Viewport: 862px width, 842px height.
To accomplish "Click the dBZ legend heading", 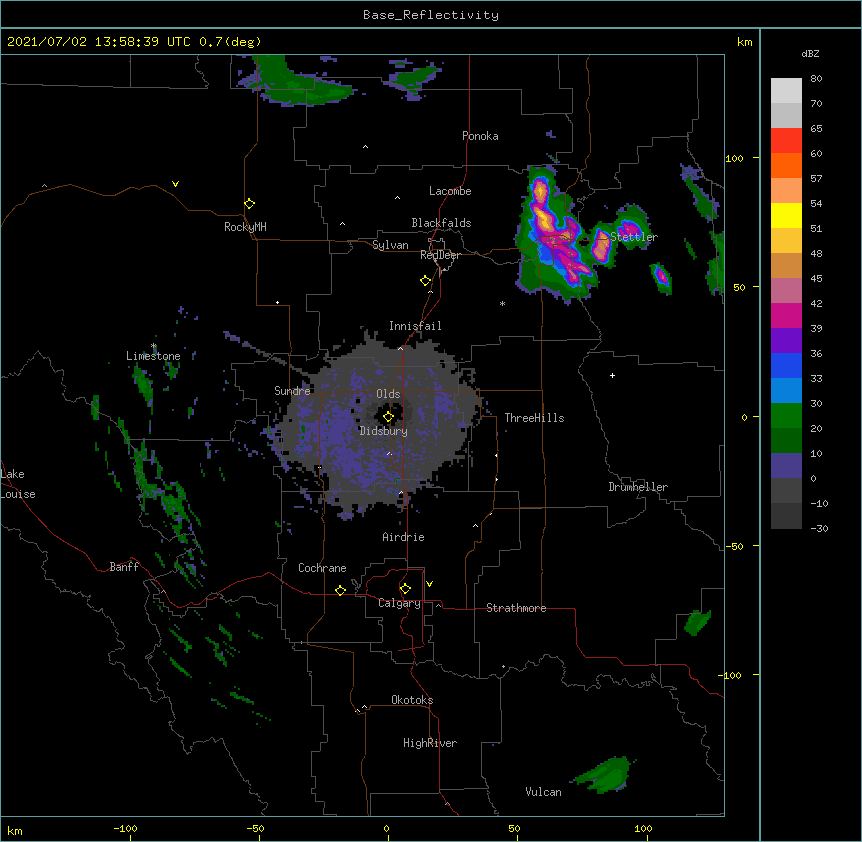I will point(810,54).
